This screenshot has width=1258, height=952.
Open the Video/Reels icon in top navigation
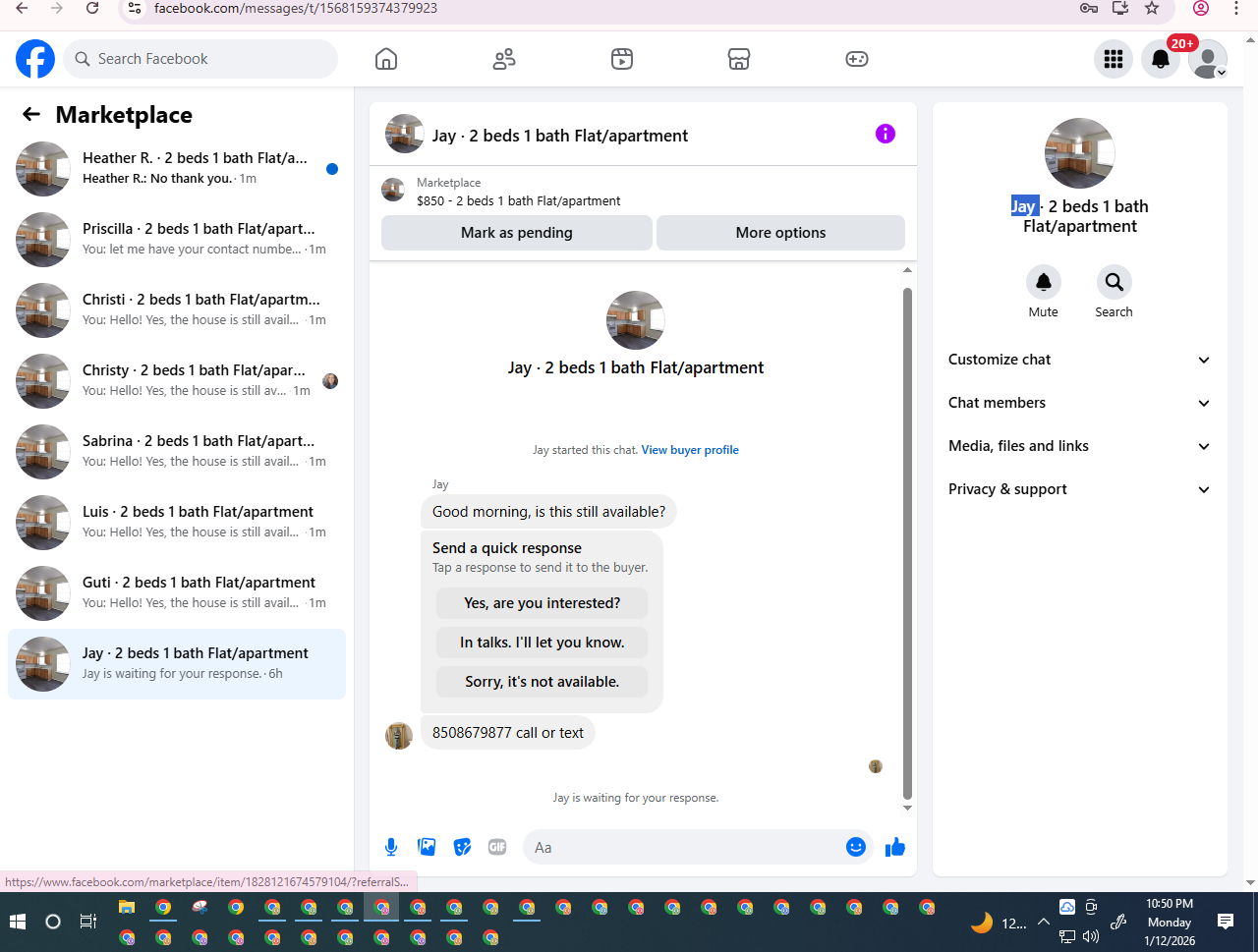622,59
